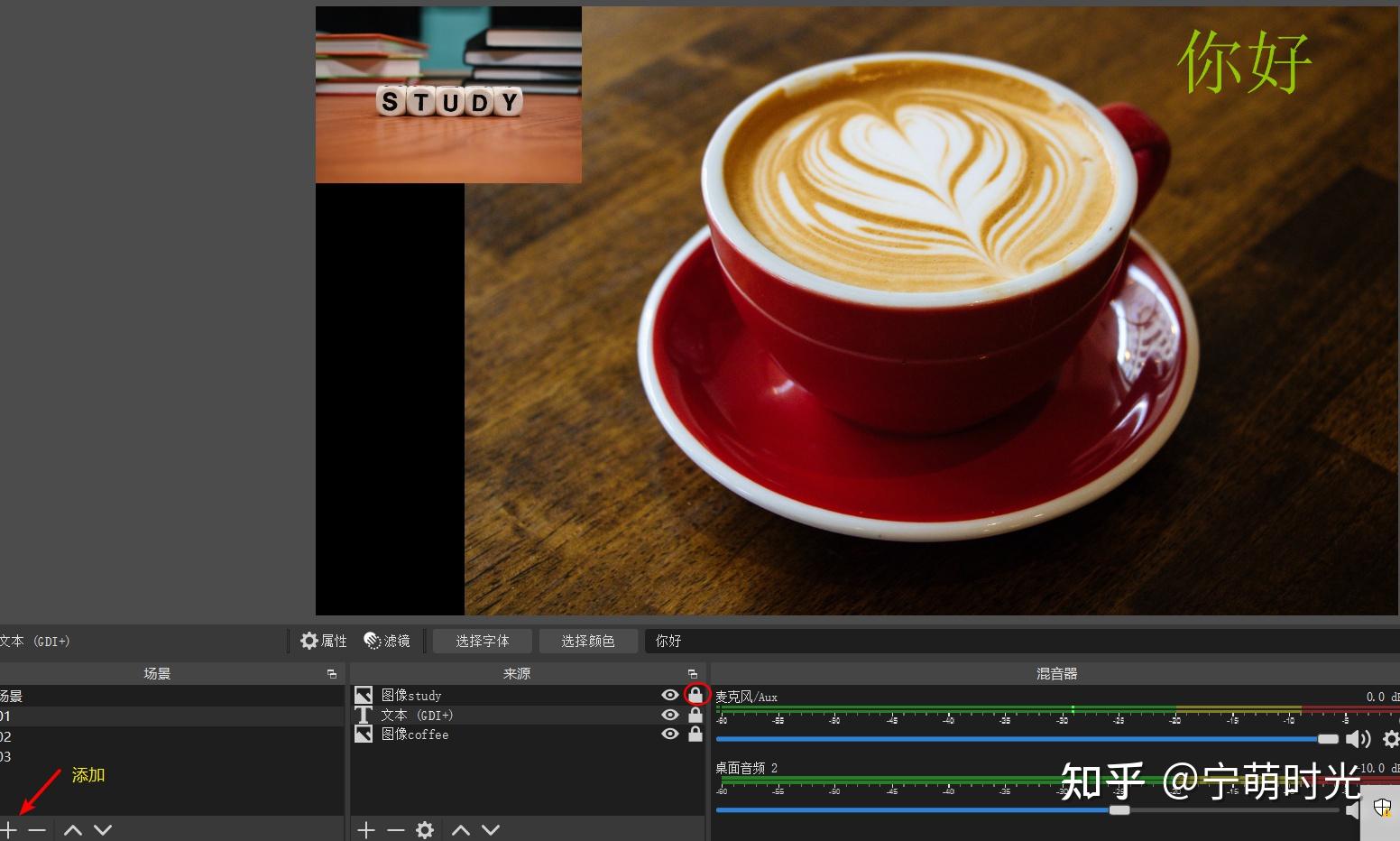The width and height of the screenshot is (1400, 841).
Task: Hide the 文本 (GDI+) source via the eye icon
Action: (669, 715)
